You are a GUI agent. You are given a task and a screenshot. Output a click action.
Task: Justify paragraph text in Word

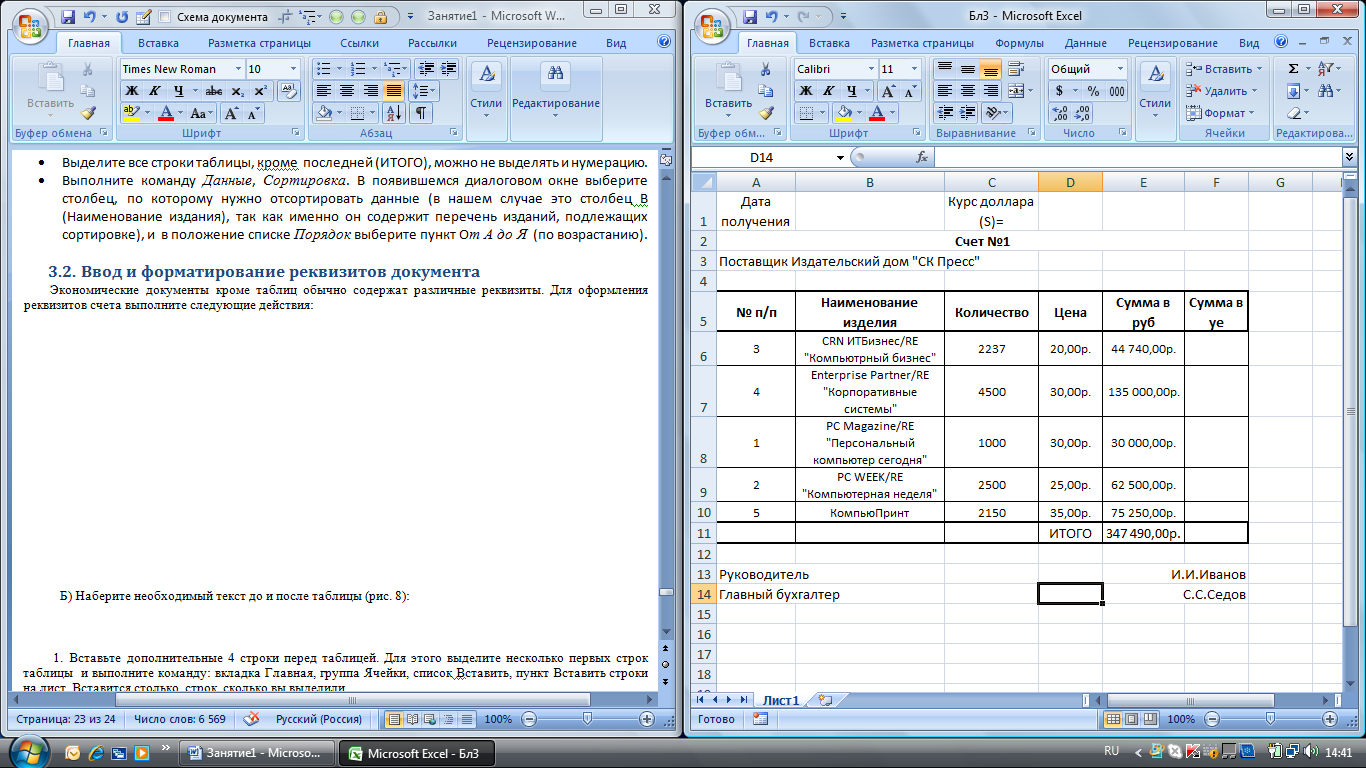coord(393,91)
